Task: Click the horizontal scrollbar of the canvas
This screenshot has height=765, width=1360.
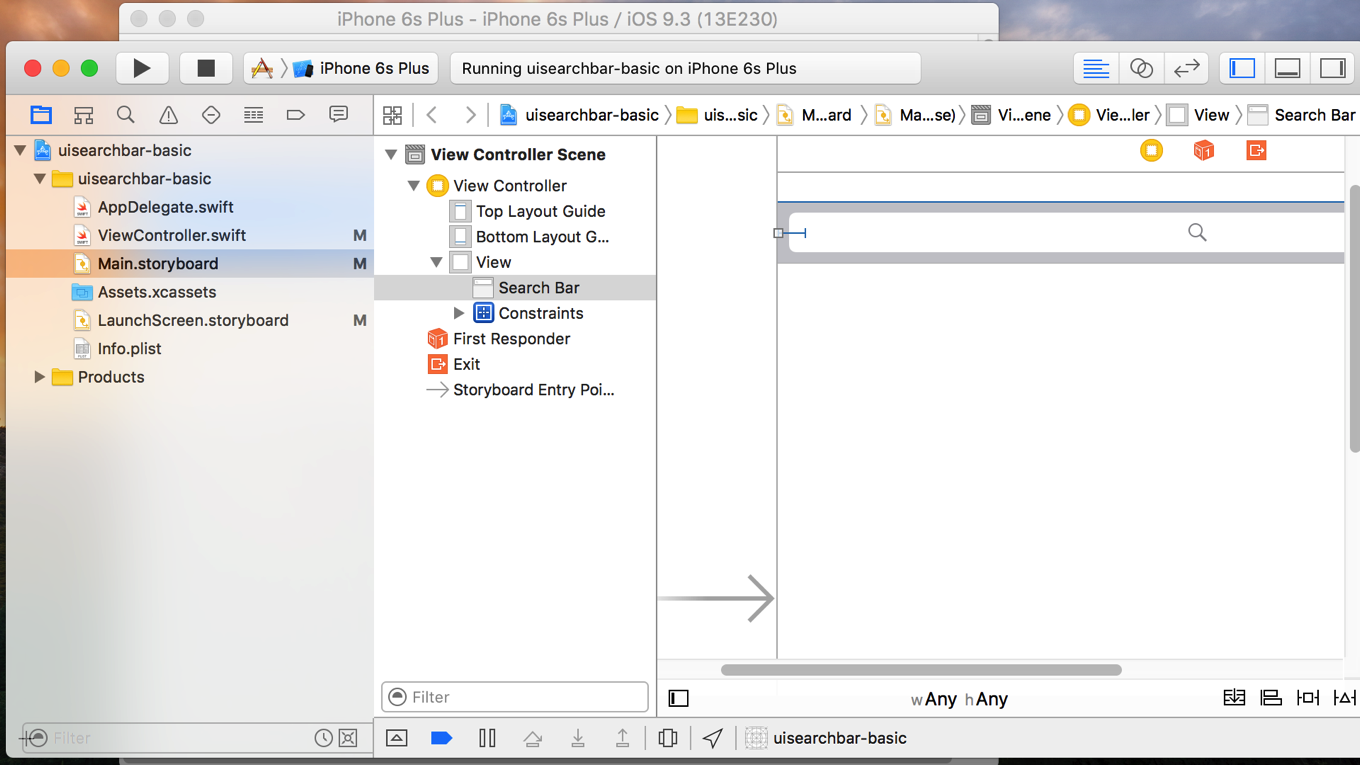Action: tap(921, 670)
